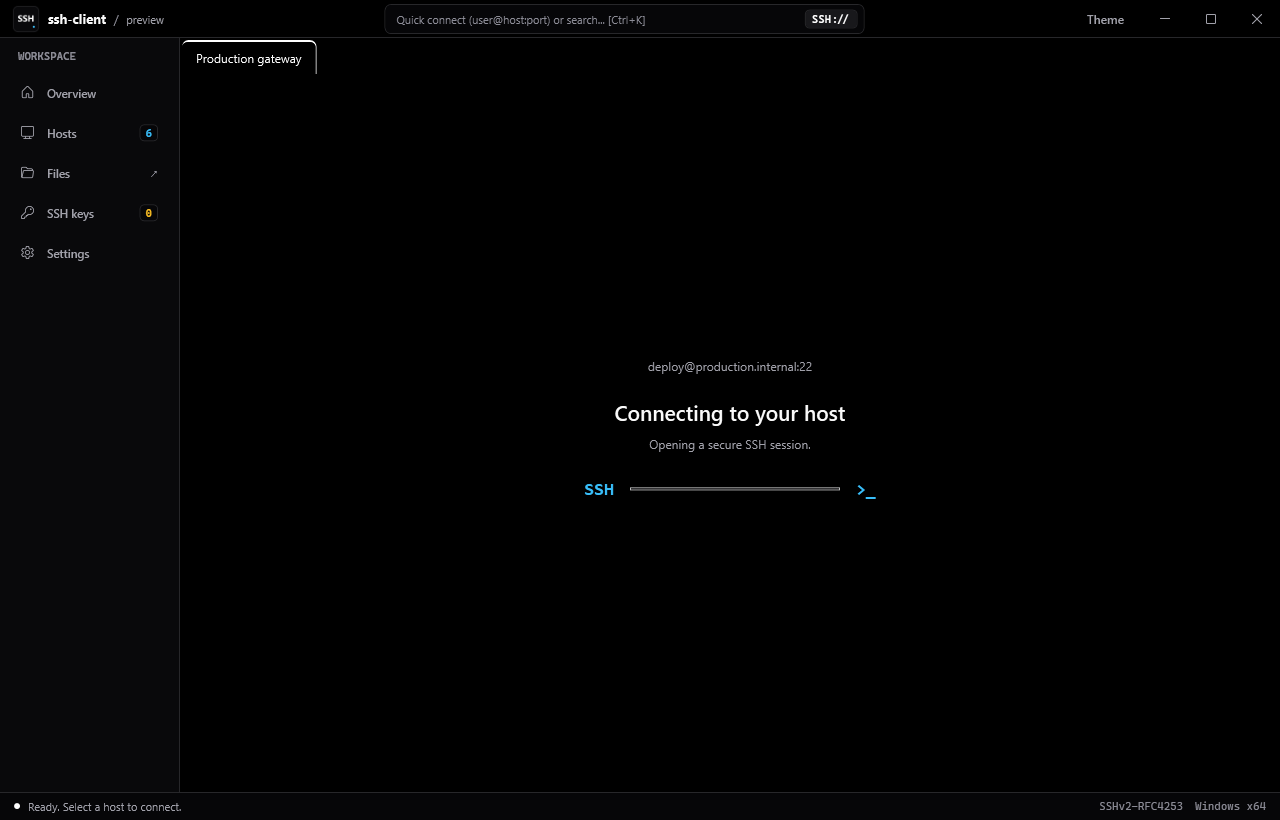The width and height of the screenshot is (1280, 820).
Task: Click the terminal prompt icon beside the progress bar
Action: (x=866, y=490)
